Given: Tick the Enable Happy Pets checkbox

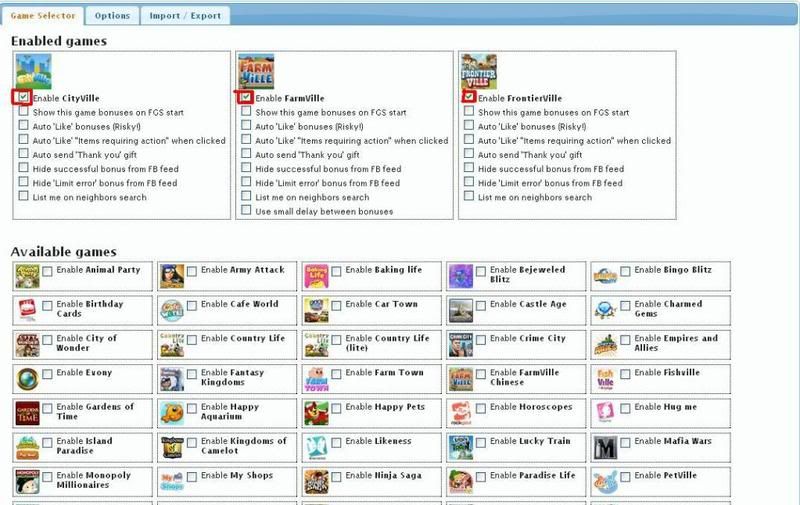Looking at the screenshot, I should pyautogui.click(x=336, y=408).
